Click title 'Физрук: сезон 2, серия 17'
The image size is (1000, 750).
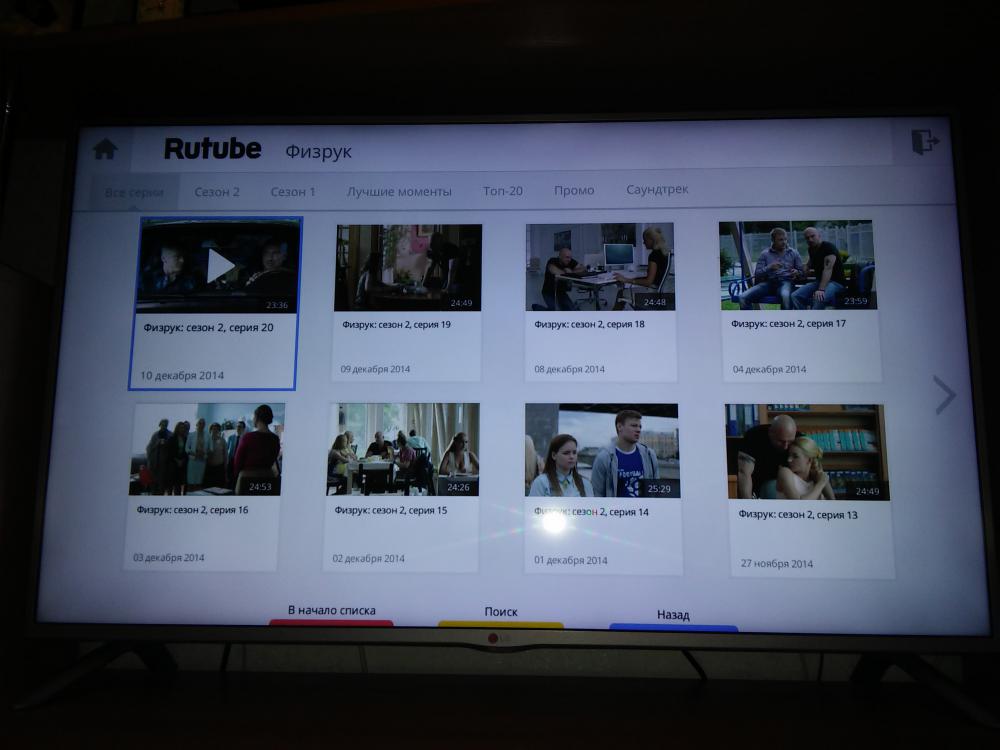(x=788, y=323)
